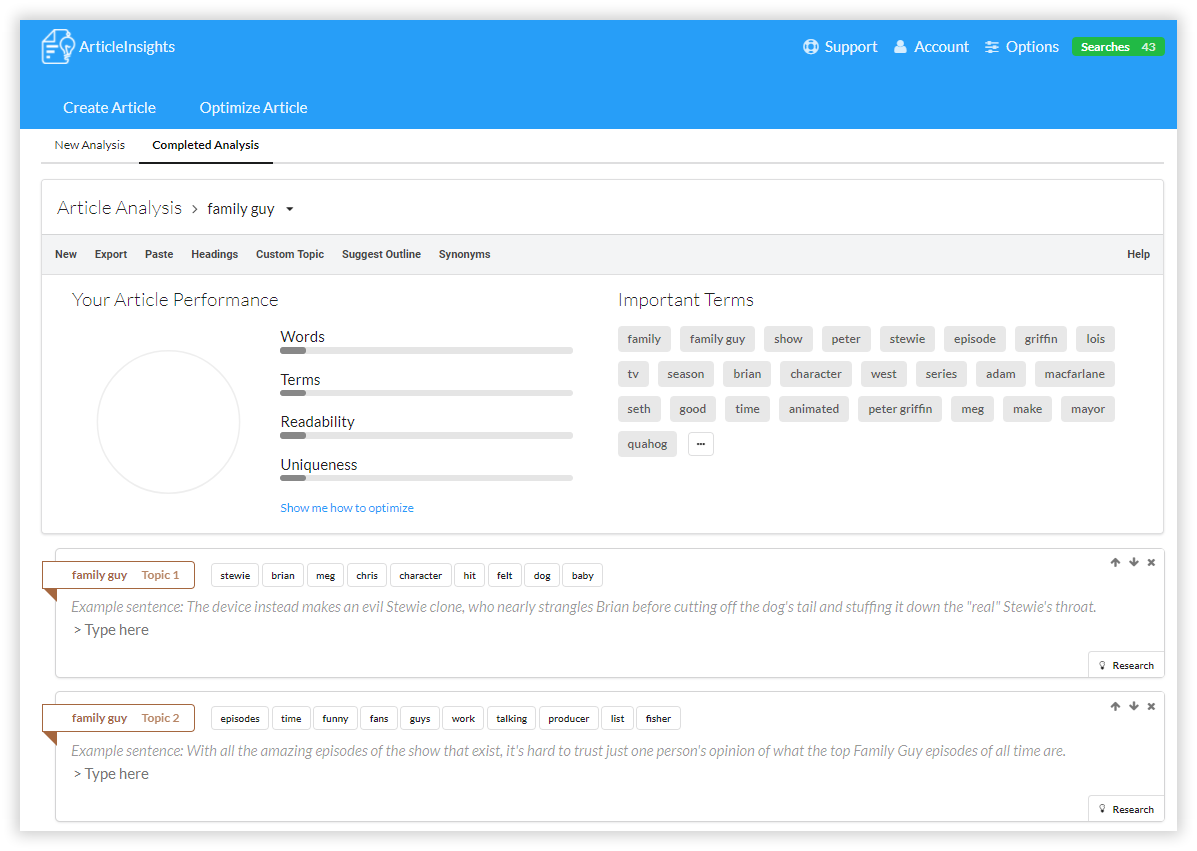Viewport: 1197px width, 851px height.
Task: Click the producer tag in Topic 2
Action: tap(569, 718)
